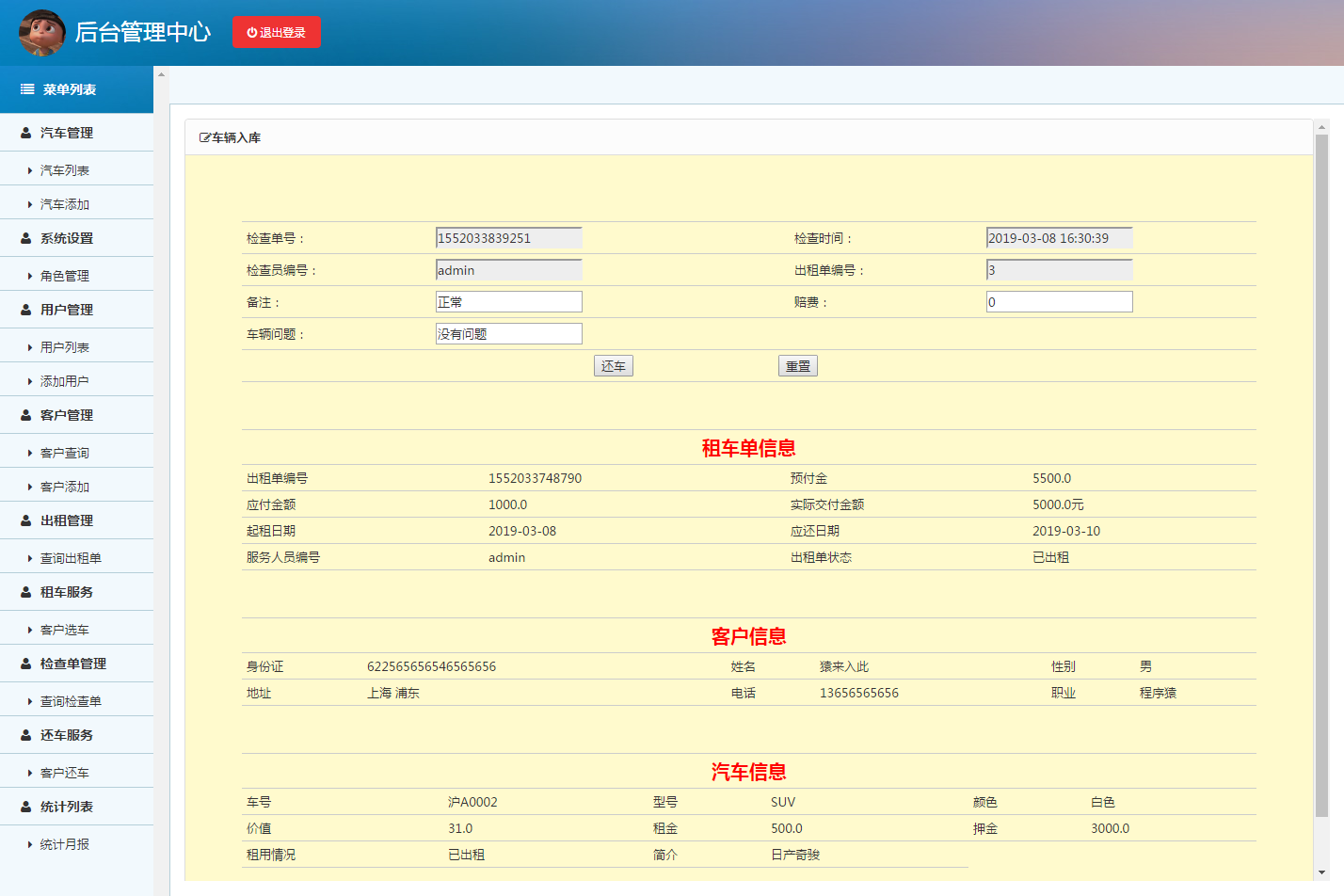The image size is (1344, 896).
Task: Select 客户选车 in the sidebar
Action: coord(62,628)
